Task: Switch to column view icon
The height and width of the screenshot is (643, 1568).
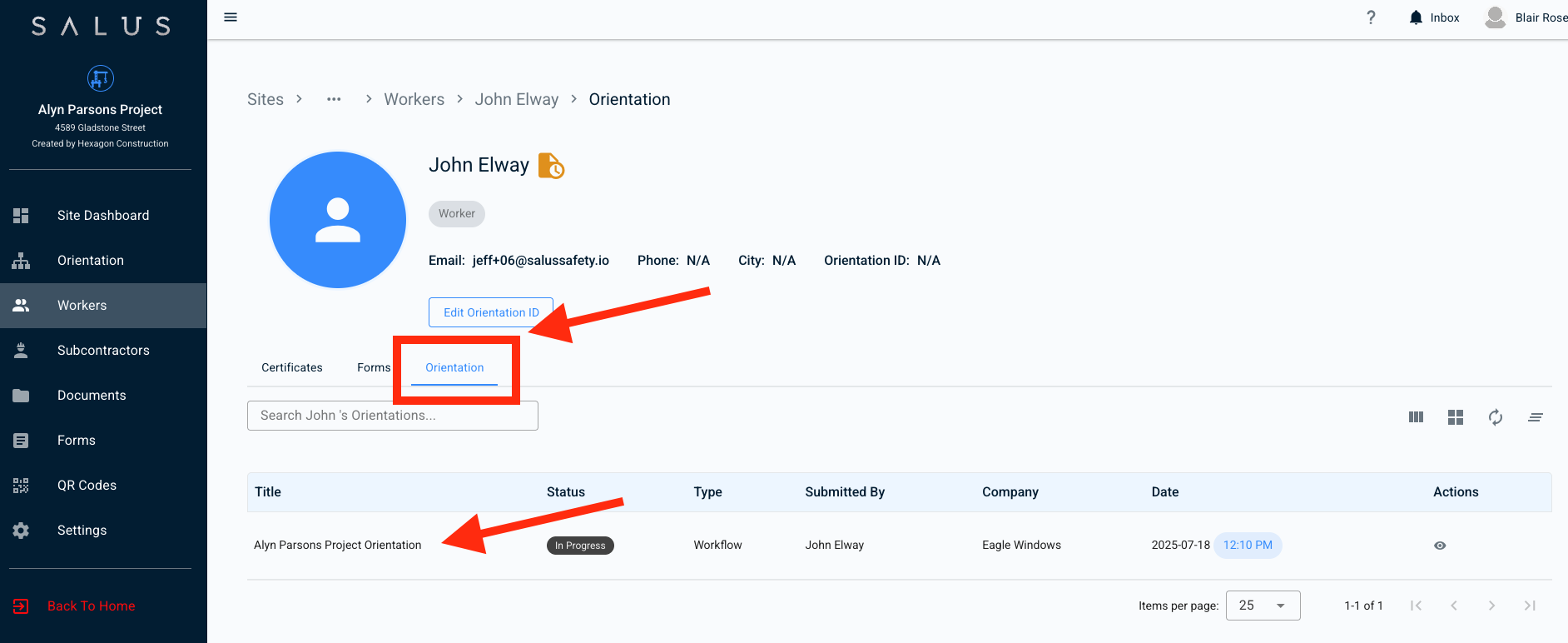Action: tap(1416, 417)
